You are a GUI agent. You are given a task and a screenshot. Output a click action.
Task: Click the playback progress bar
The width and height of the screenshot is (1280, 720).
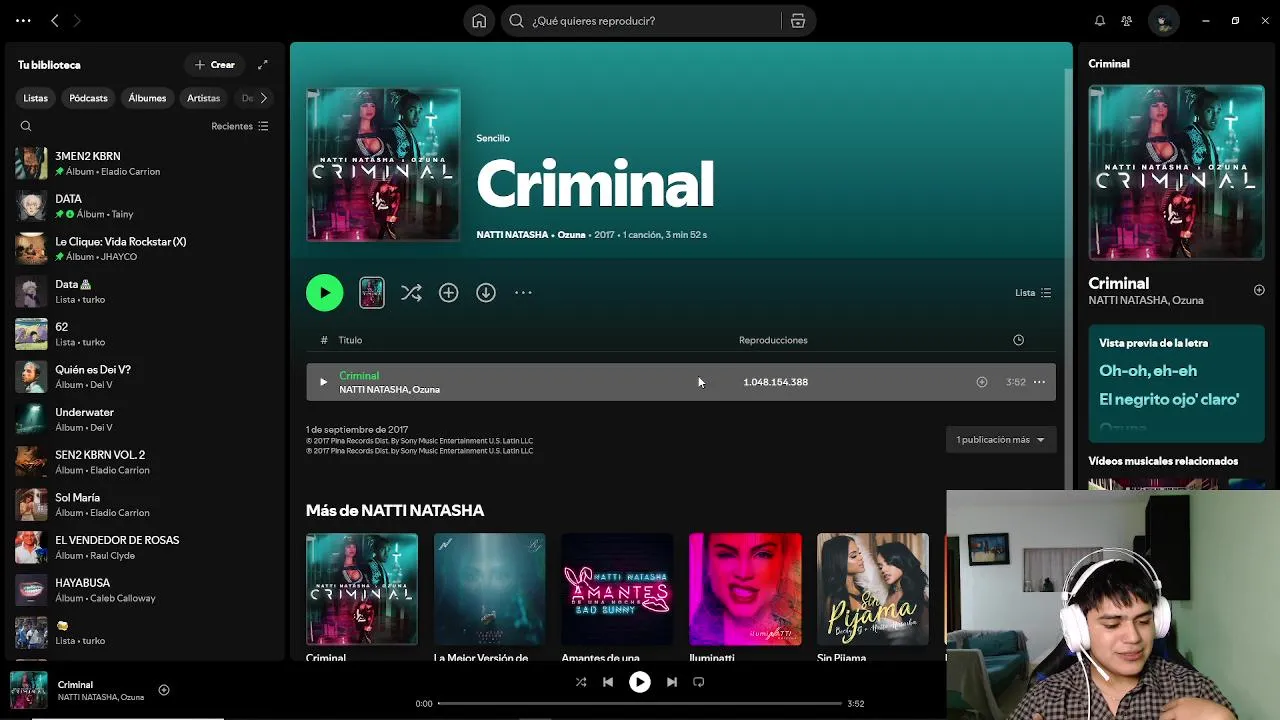[640, 703]
